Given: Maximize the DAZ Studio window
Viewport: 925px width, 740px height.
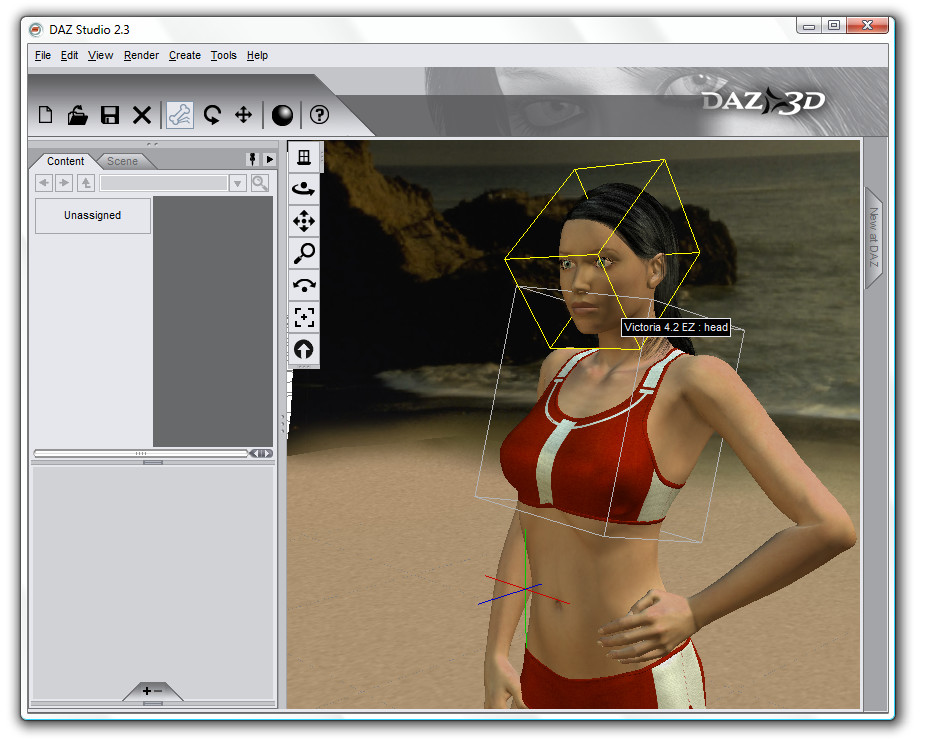Looking at the screenshot, I should pyautogui.click(x=834, y=25).
